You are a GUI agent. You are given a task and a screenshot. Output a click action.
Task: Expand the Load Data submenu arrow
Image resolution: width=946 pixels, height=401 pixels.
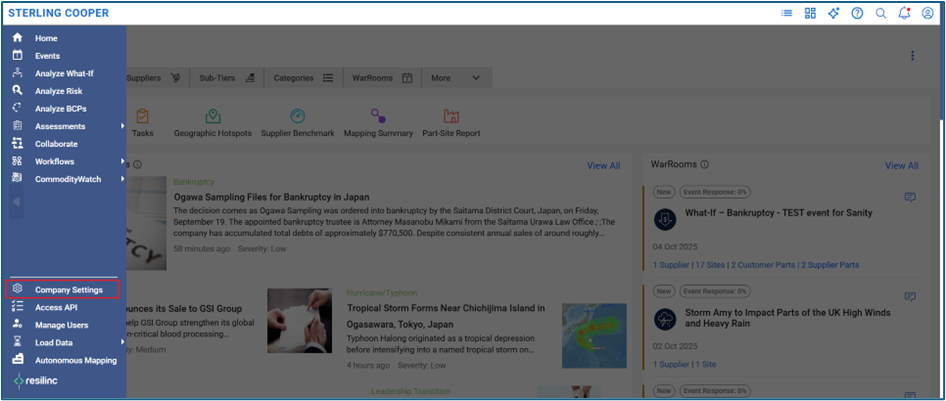(x=122, y=342)
